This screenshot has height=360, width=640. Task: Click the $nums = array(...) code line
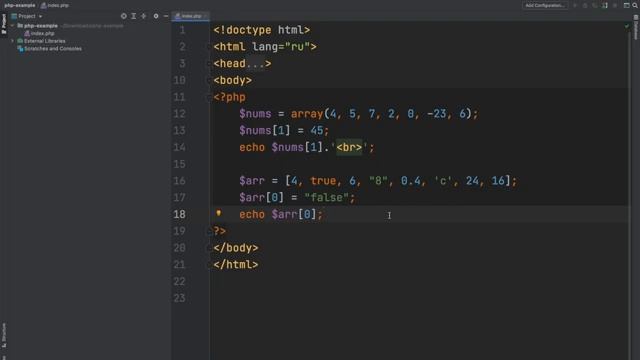coord(358,113)
